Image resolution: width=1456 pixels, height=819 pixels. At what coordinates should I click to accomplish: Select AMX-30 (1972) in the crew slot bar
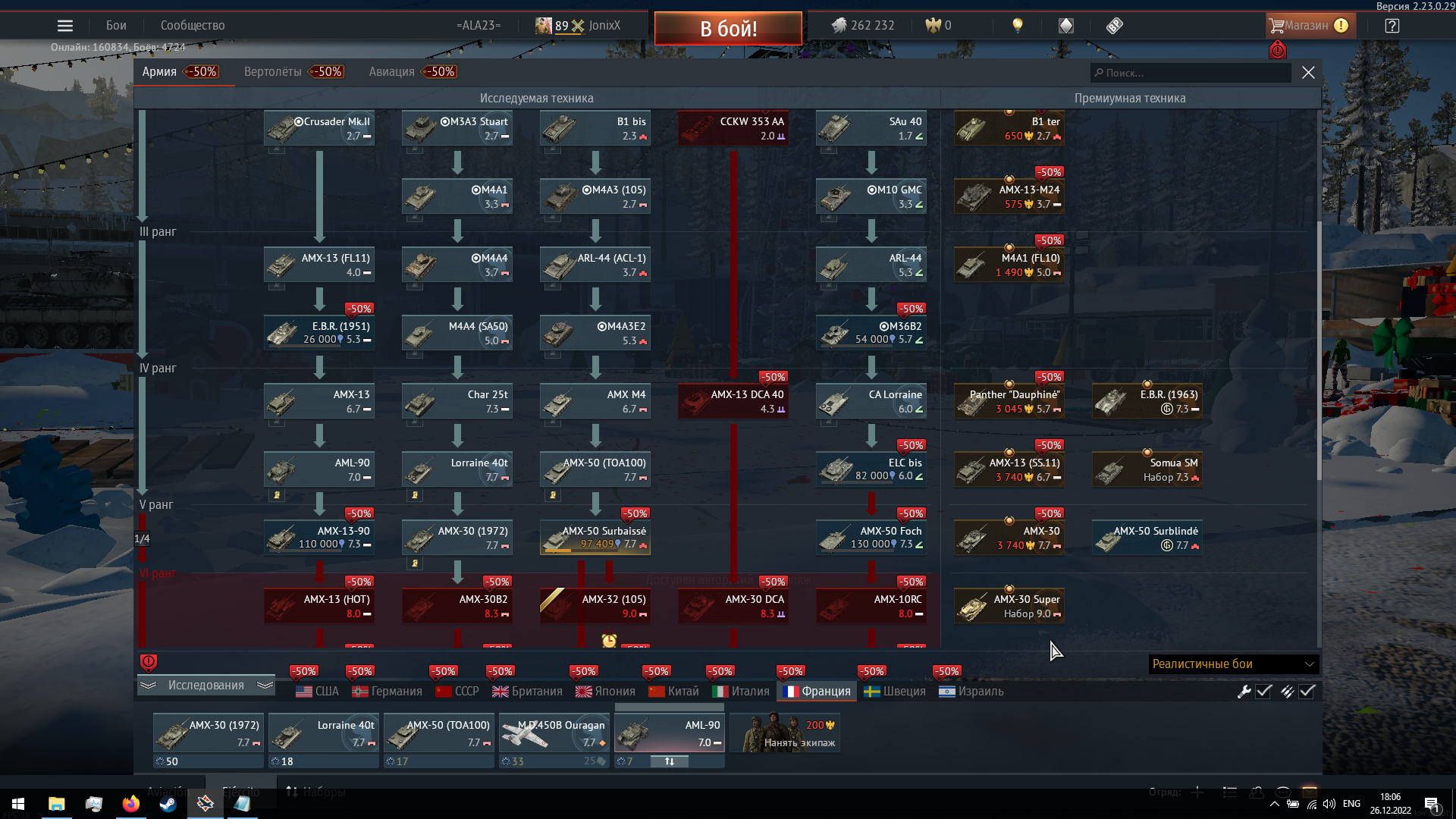click(209, 733)
